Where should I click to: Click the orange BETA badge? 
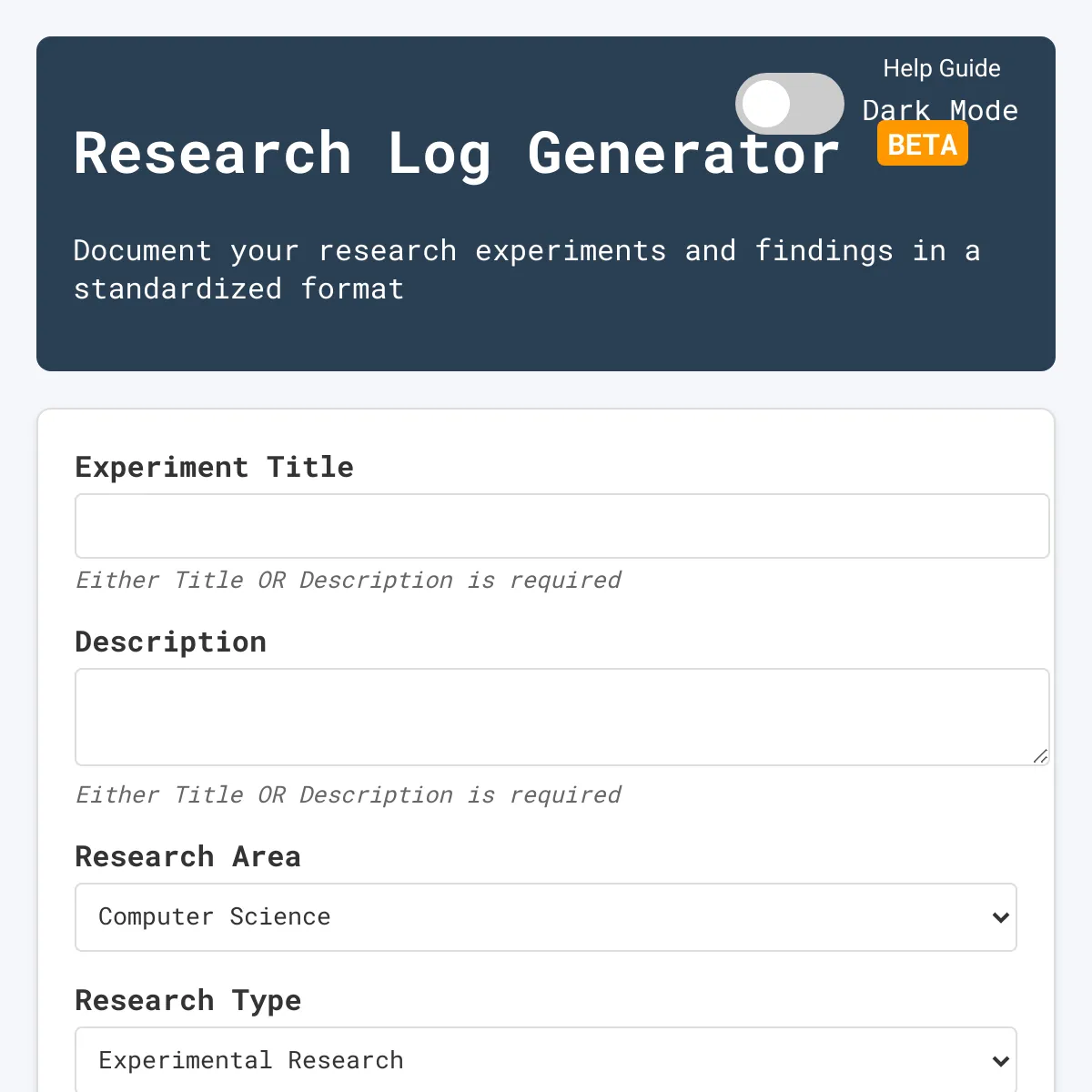922,146
